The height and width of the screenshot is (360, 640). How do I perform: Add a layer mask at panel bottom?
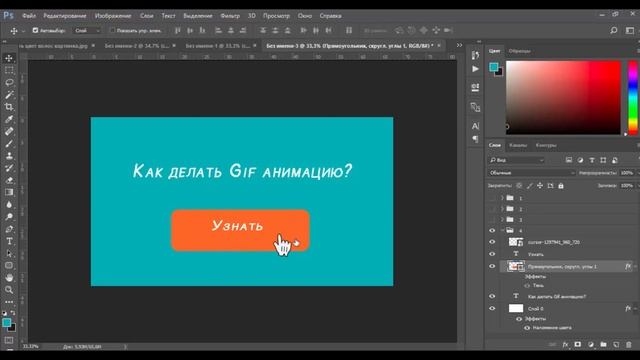point(578,345)
